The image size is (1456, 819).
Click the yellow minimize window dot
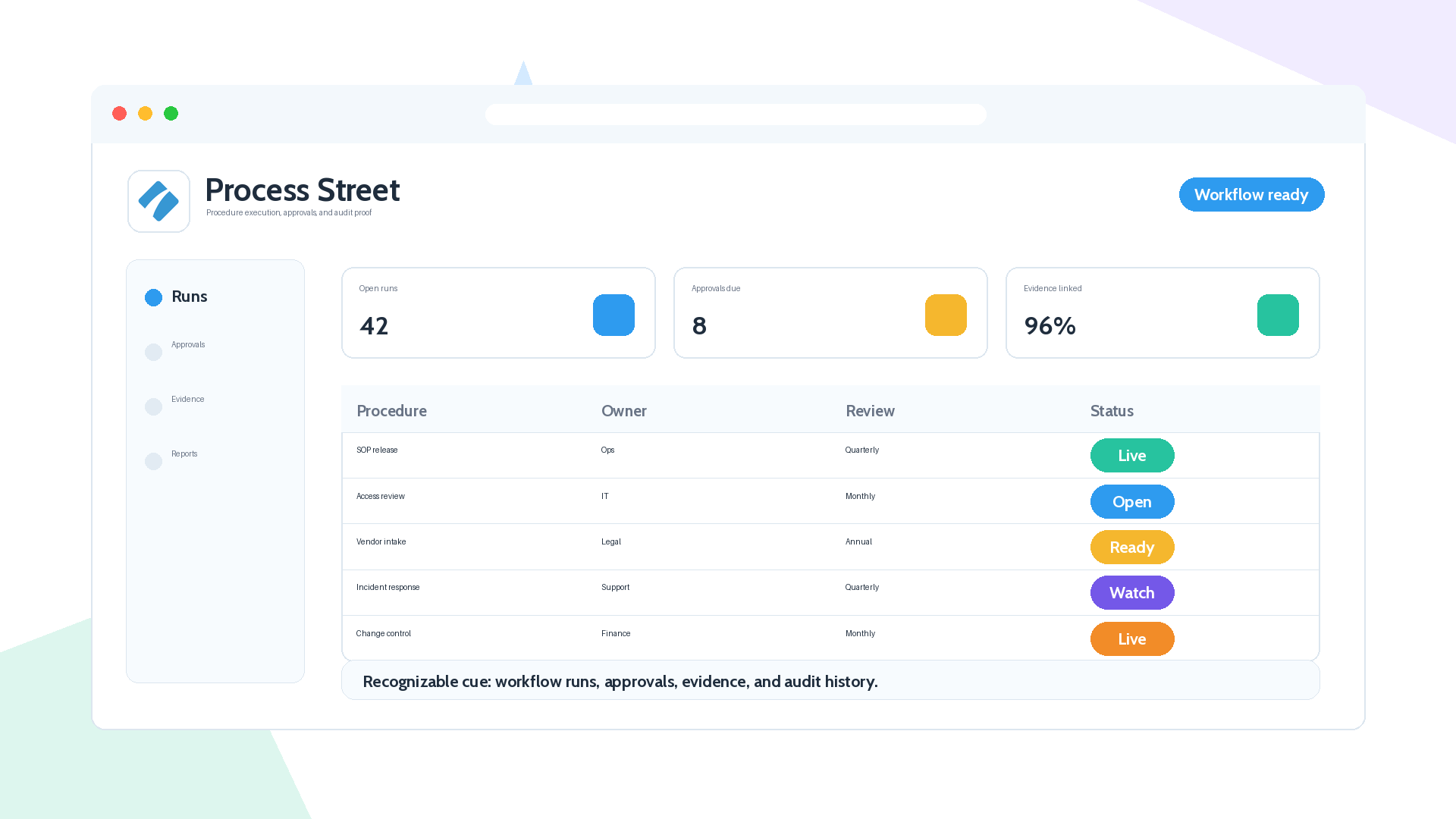(145, 114)
